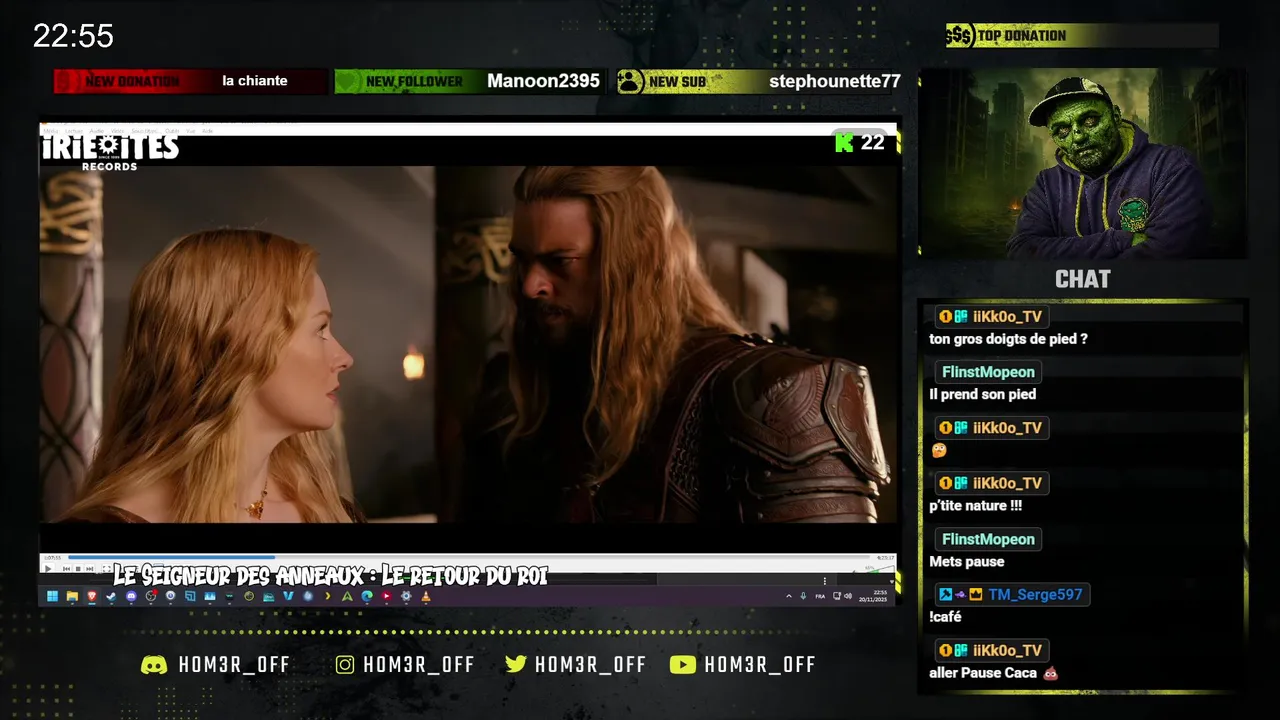Click the Instagram HOM3R_OFF social handle
Image resolution: width=1280 pixels, height=720 pixels.
pos(405,664)
